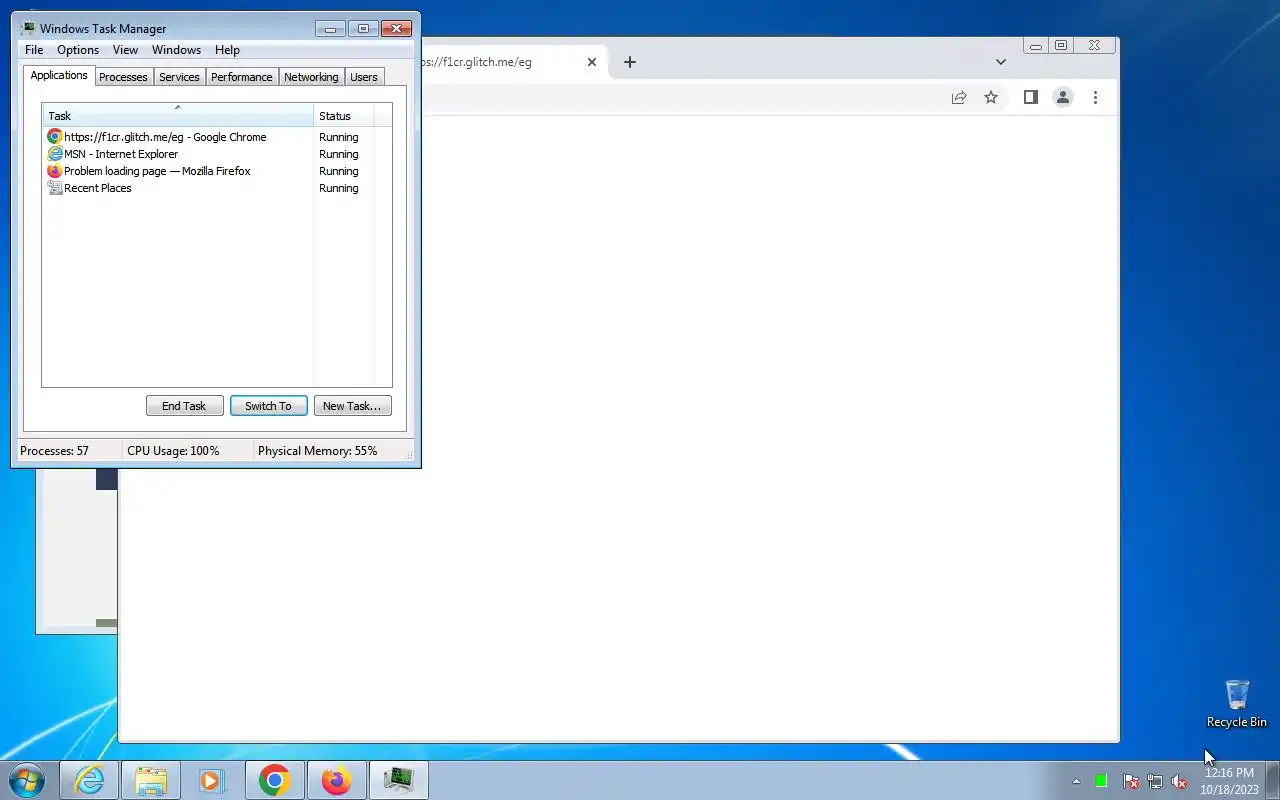
Task: Click the Task Manager title bar icon
Action: pyautogui.click(x=28, y=28)
